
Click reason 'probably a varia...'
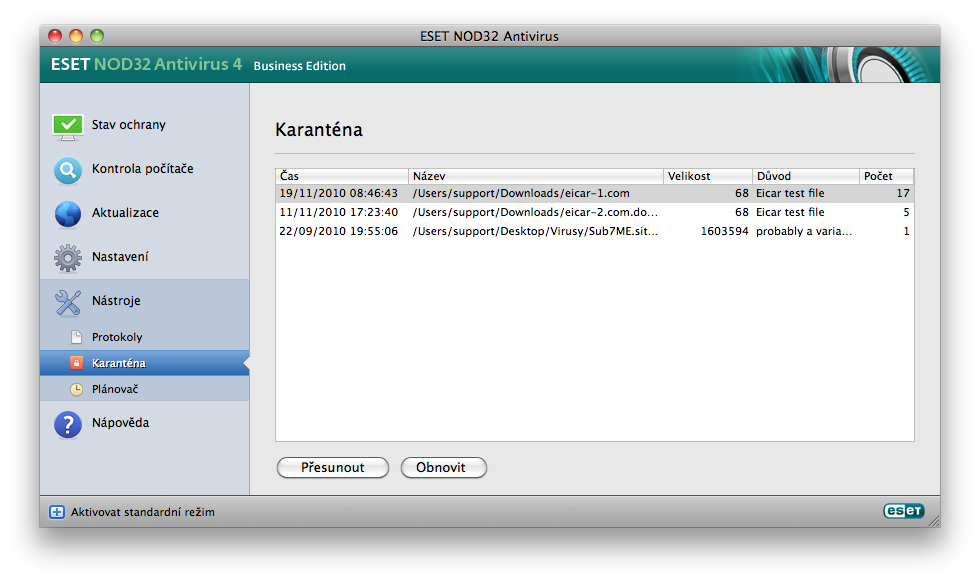click(804, 231)
